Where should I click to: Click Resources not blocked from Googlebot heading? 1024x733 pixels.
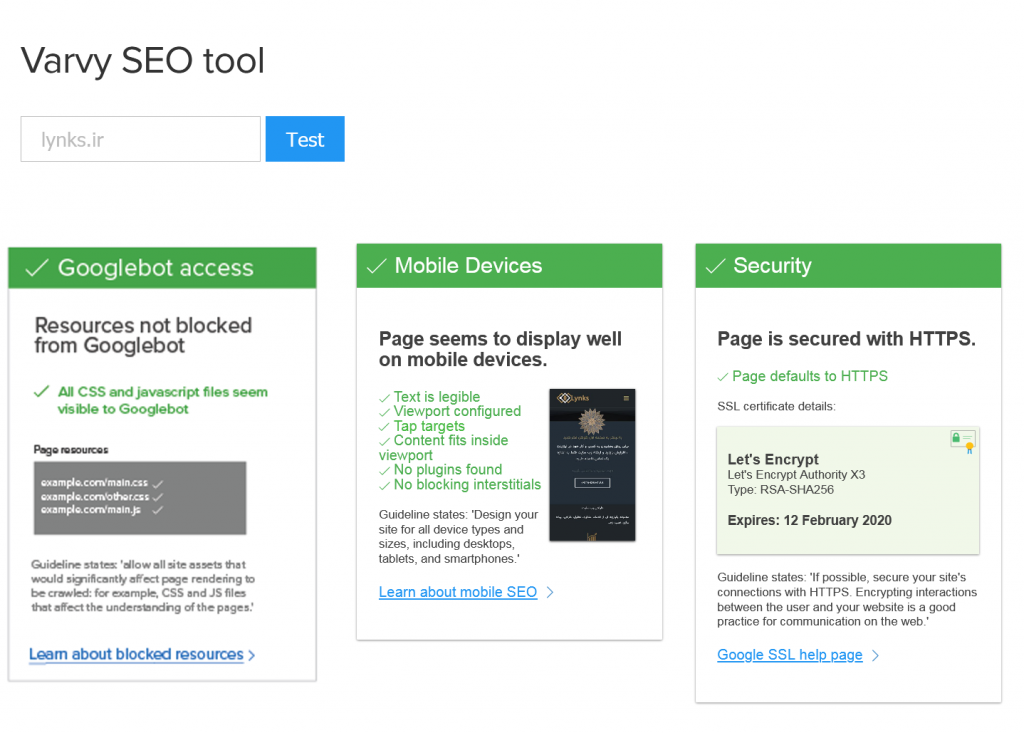pos(143,335)
